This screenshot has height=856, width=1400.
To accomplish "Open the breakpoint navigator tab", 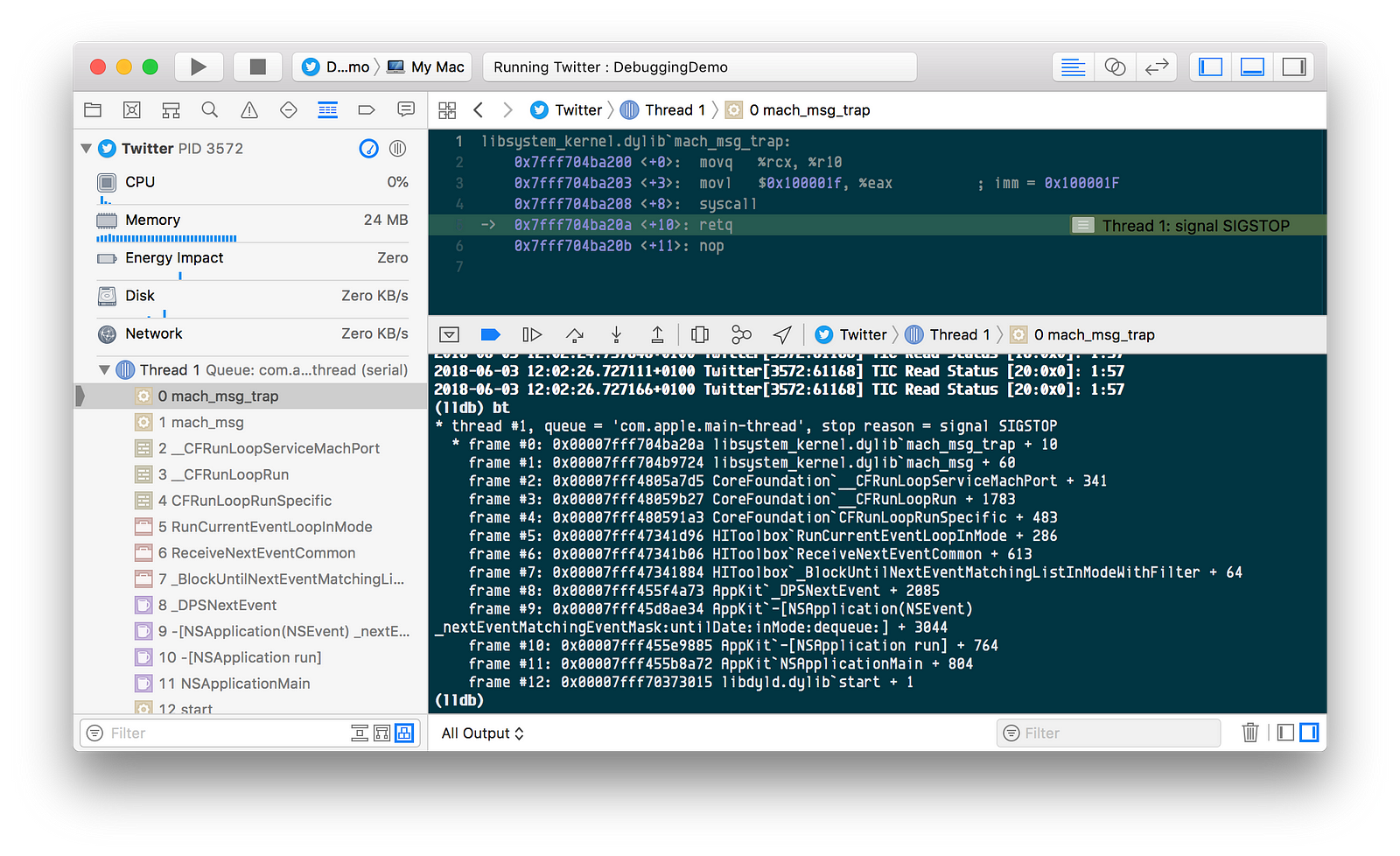I will pyautogui.click(x=367, y=109).
